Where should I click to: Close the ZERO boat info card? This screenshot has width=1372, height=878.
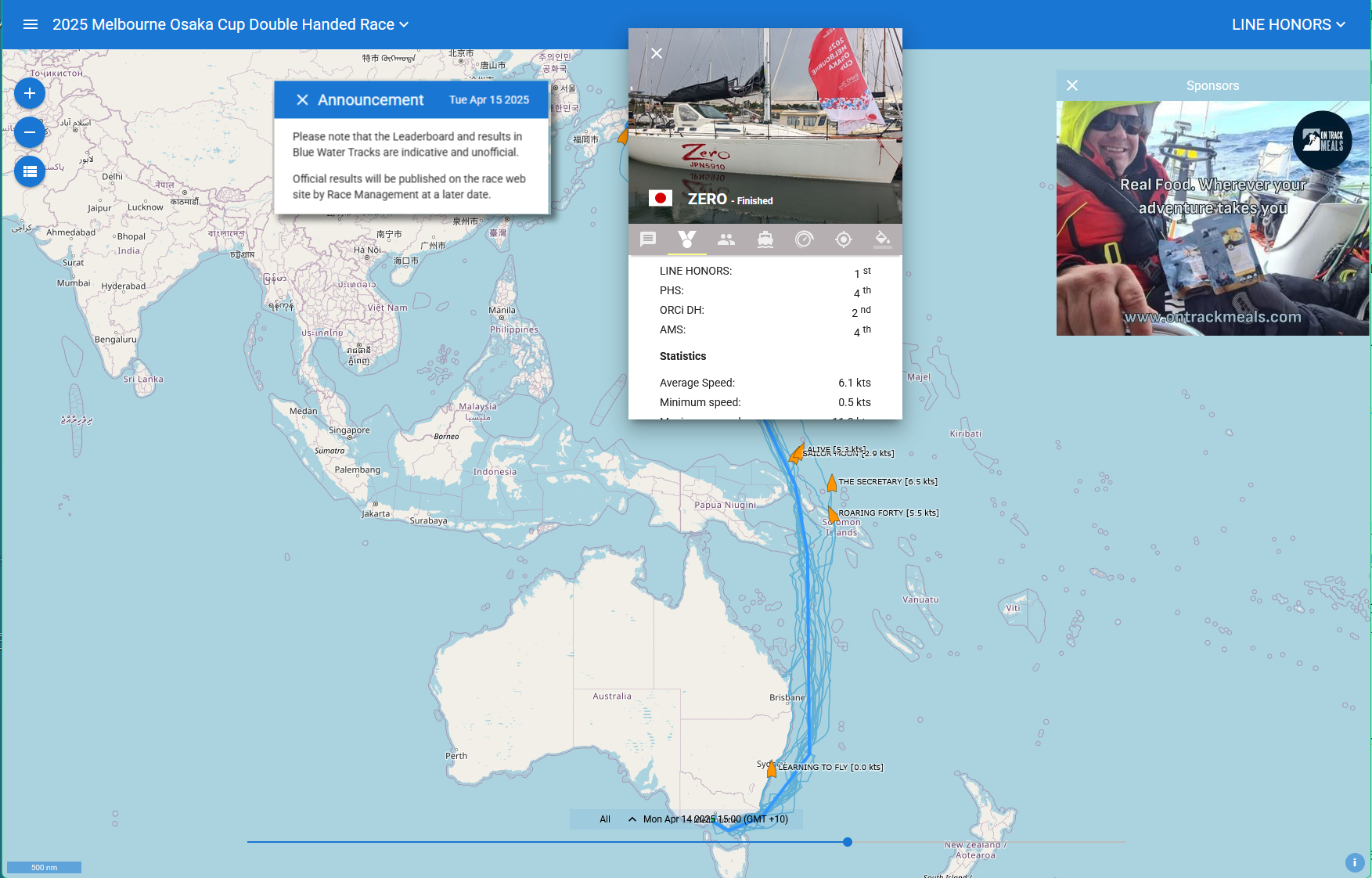[x=657, y=53]
